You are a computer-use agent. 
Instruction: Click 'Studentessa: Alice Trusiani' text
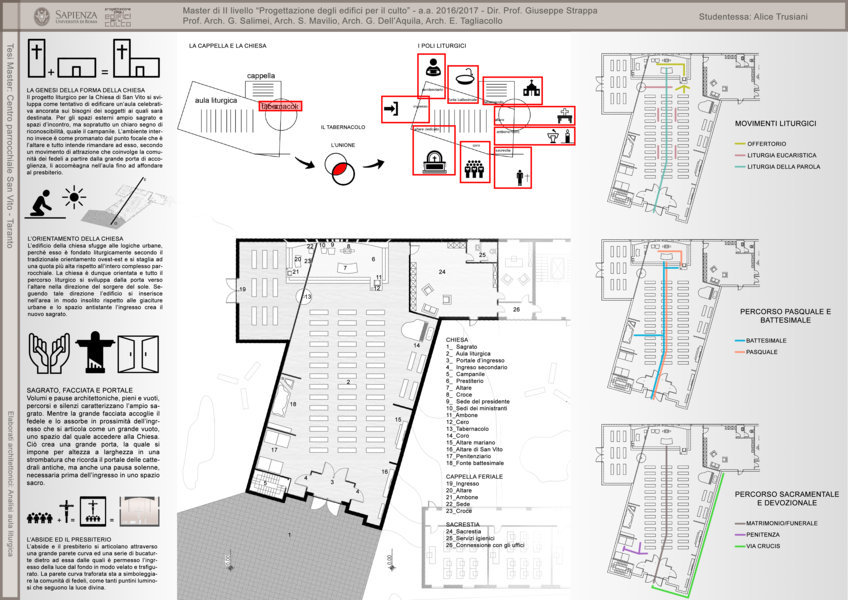(753, 17)
